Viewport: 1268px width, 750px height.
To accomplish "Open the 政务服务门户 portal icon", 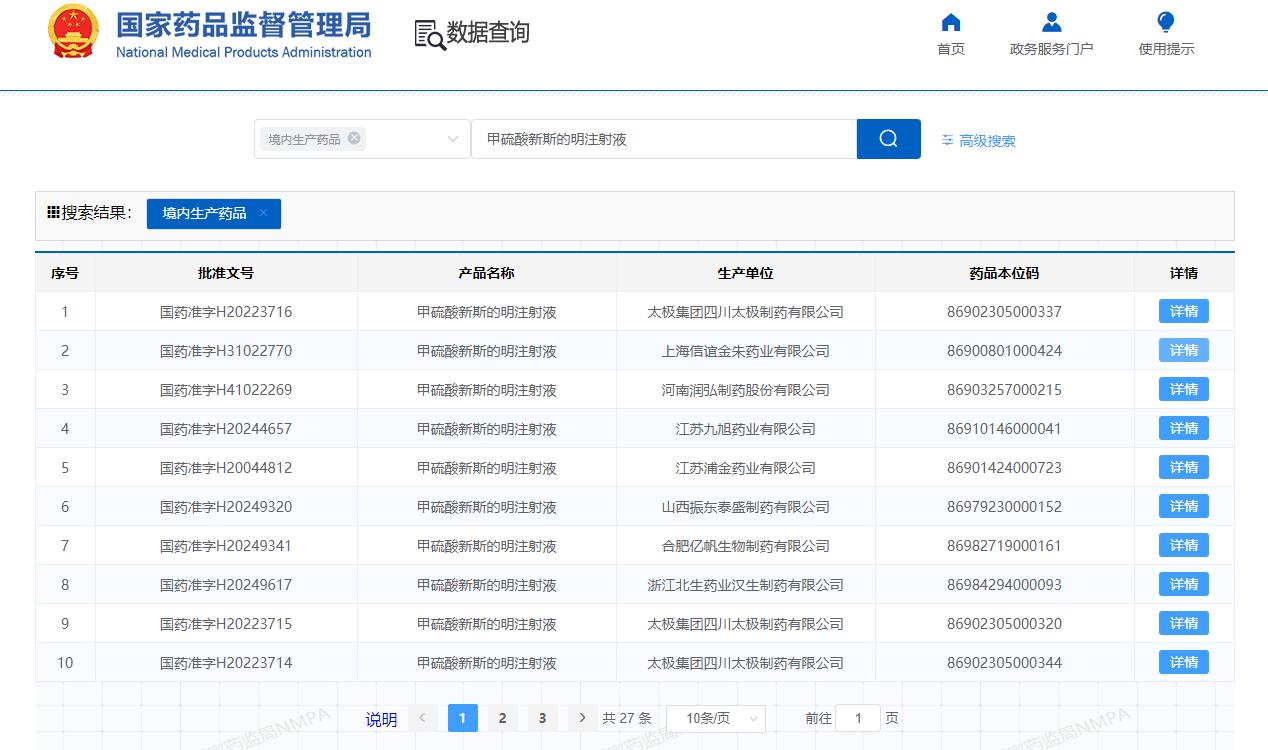I will tap(1051, 23).
